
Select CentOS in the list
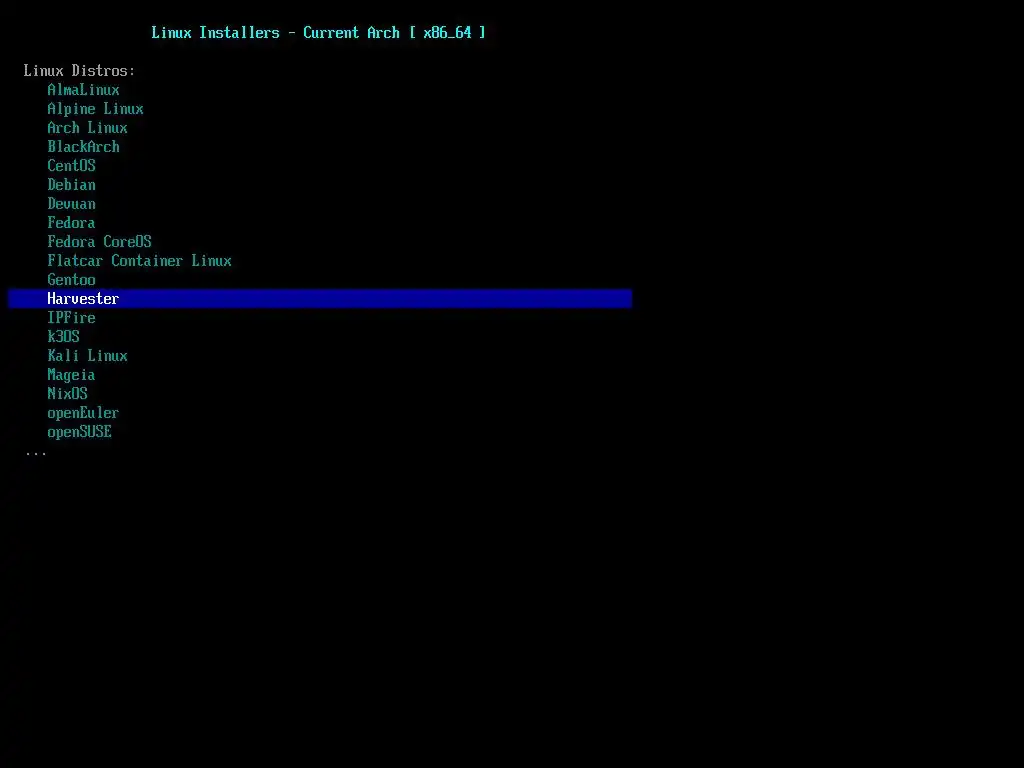coord(71,166)
